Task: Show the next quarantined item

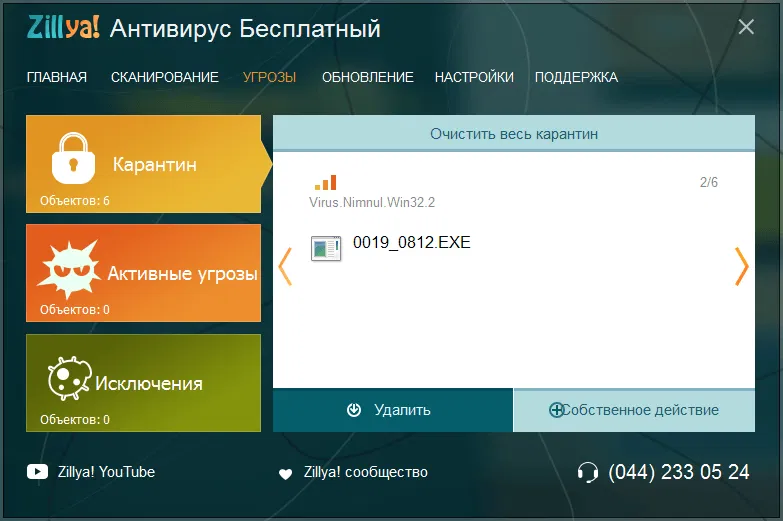Action: click(x=742, y=267)
